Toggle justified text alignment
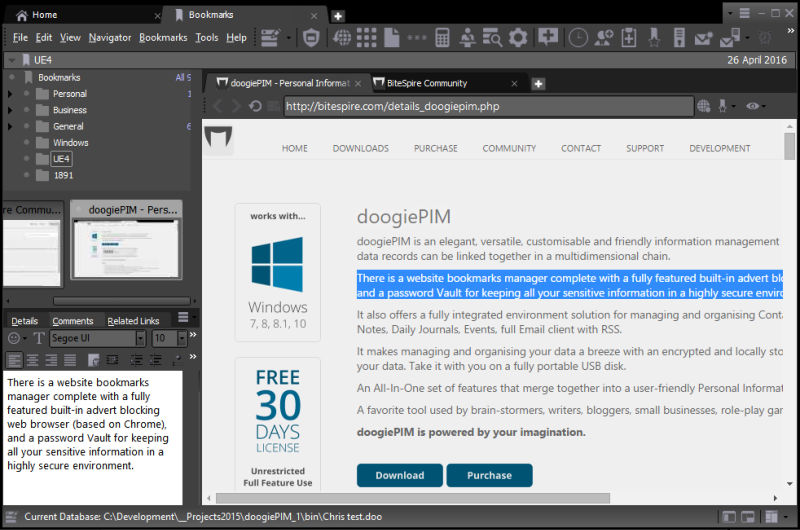800x530 pixels. point(70,360)
